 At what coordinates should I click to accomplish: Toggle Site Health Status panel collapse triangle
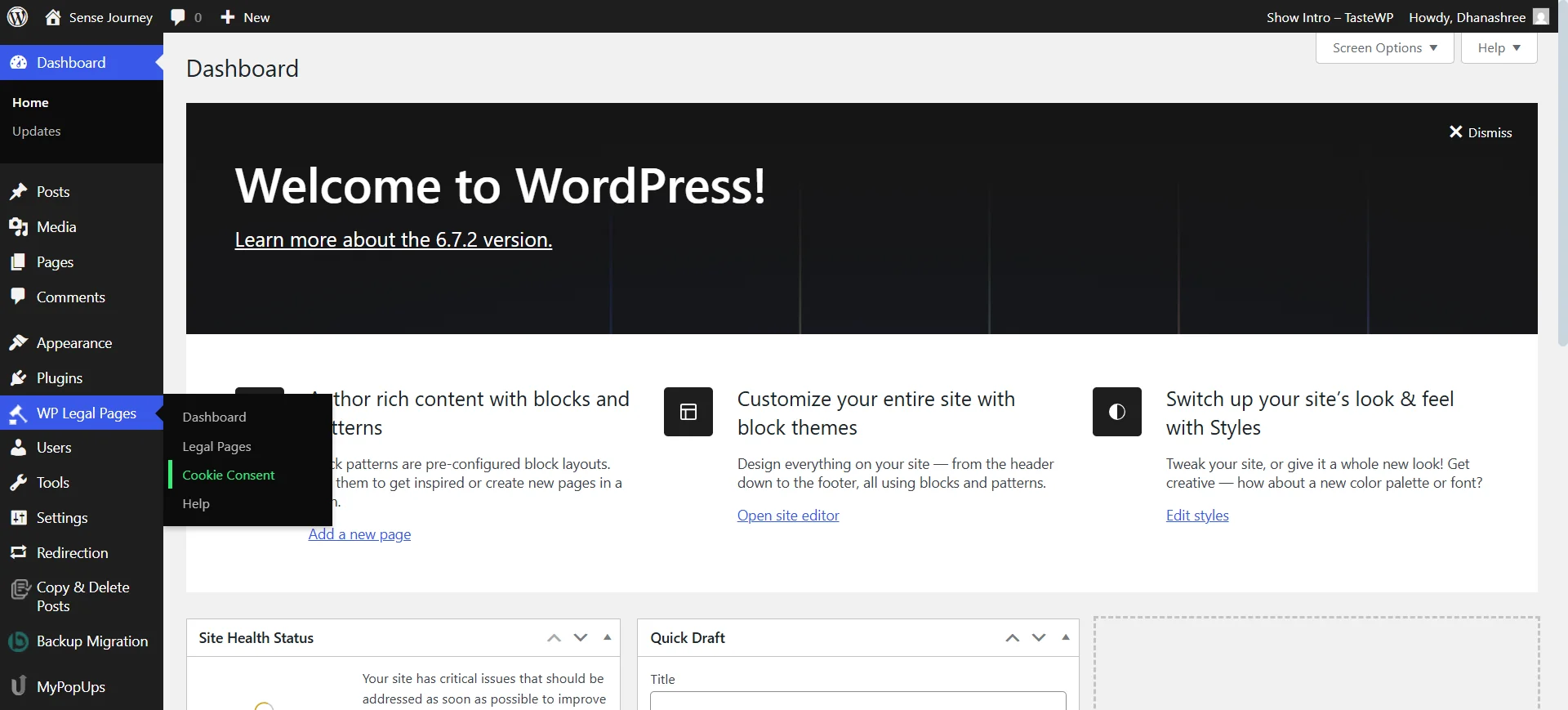[x=607, y=637]
